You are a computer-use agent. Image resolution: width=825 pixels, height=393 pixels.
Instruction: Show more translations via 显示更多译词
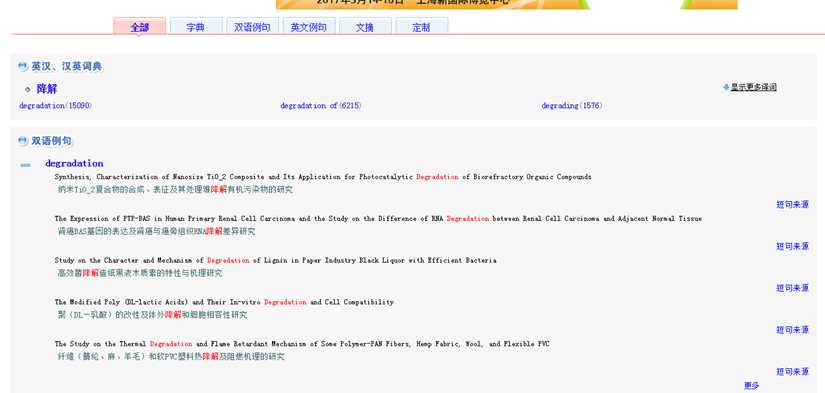point(753,87)
